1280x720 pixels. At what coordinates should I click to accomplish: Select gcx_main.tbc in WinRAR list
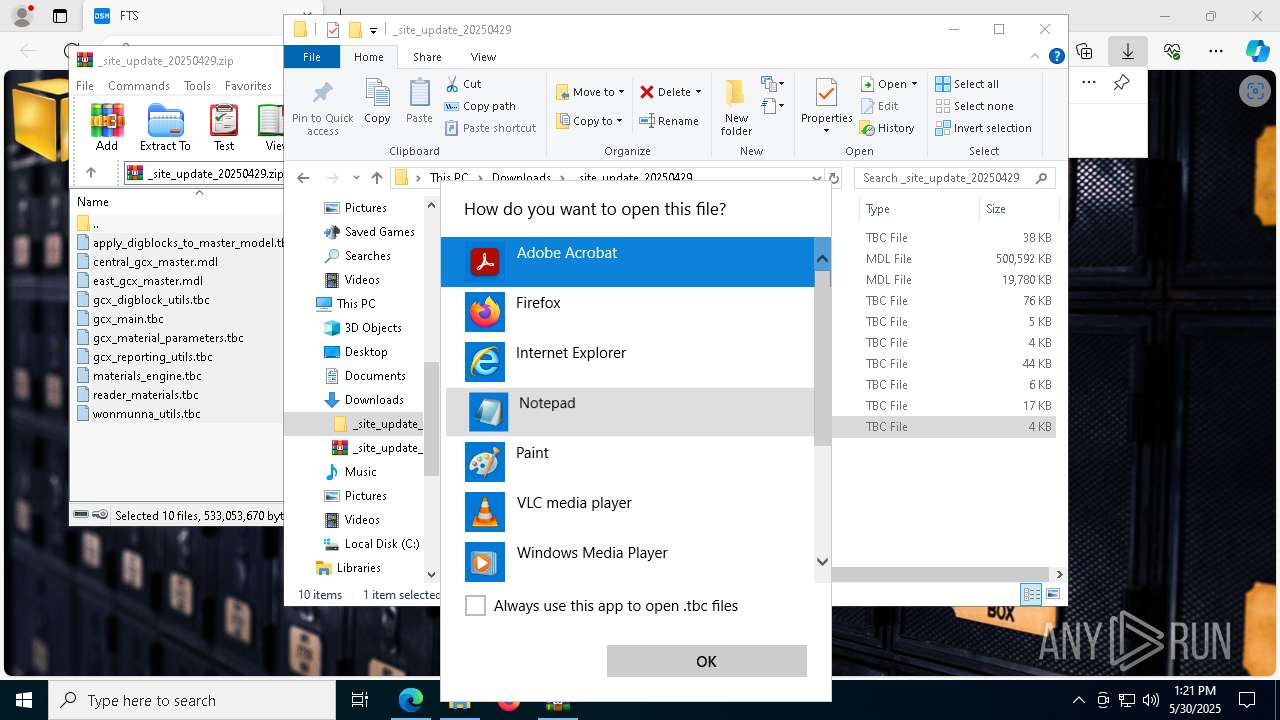coord(128,319)
